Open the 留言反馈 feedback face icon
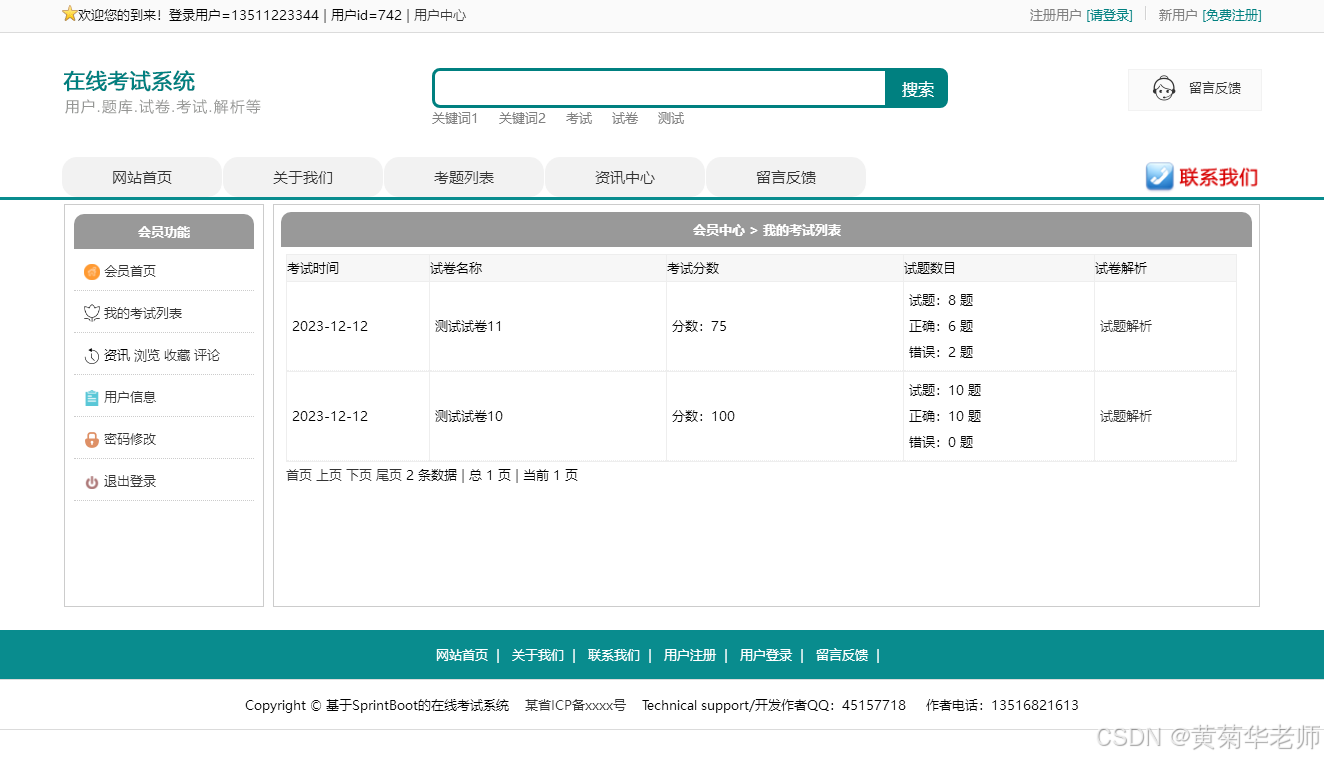Viewport: 1324px width, 759px height. tap(1163, 88)
